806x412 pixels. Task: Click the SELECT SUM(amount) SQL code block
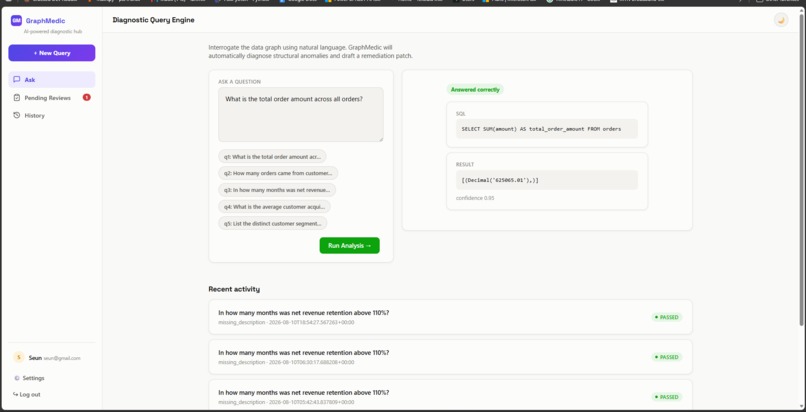pyautogui.click(x=547, y=129)
